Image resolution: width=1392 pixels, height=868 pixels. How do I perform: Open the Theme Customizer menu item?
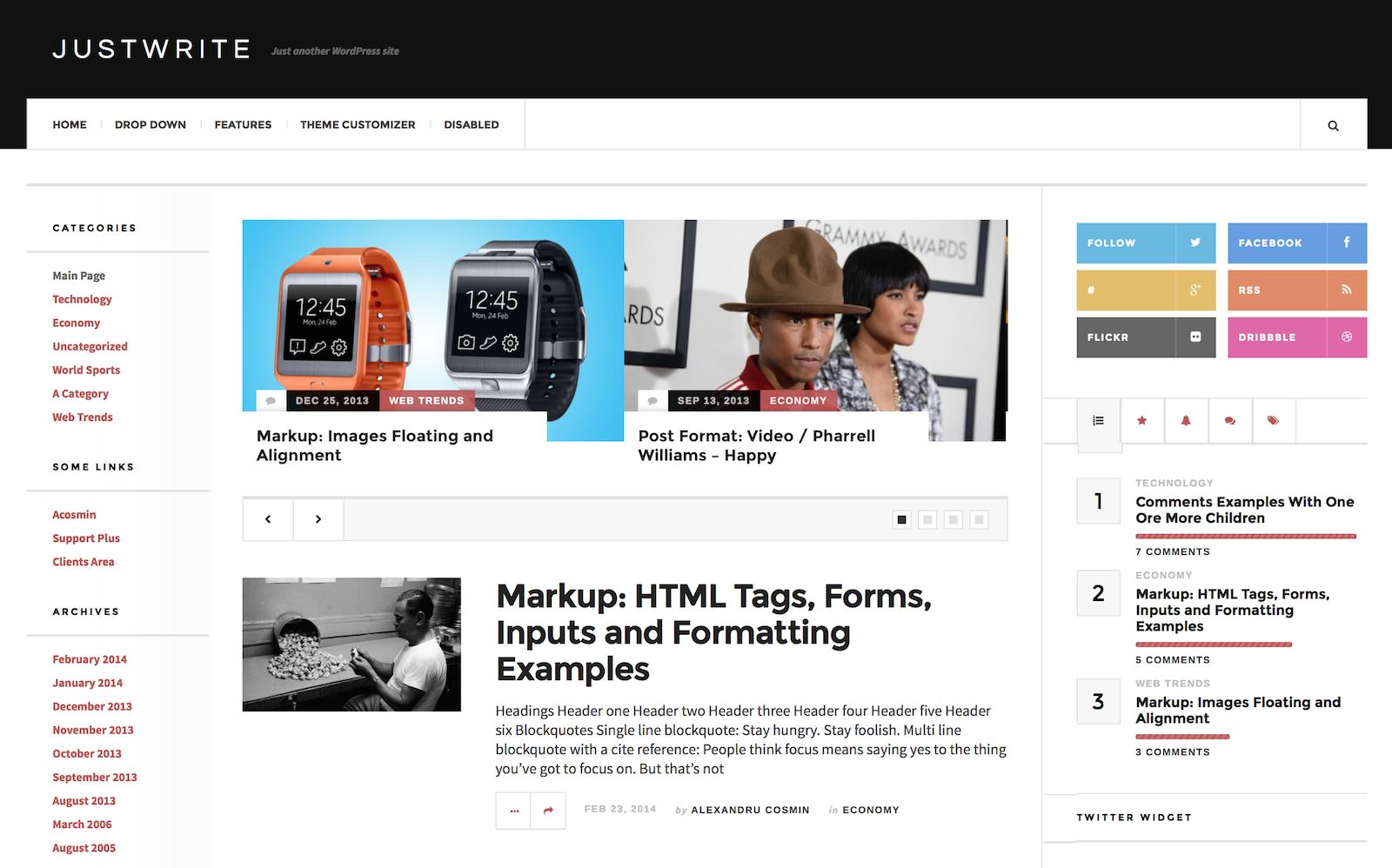(358, 124)
